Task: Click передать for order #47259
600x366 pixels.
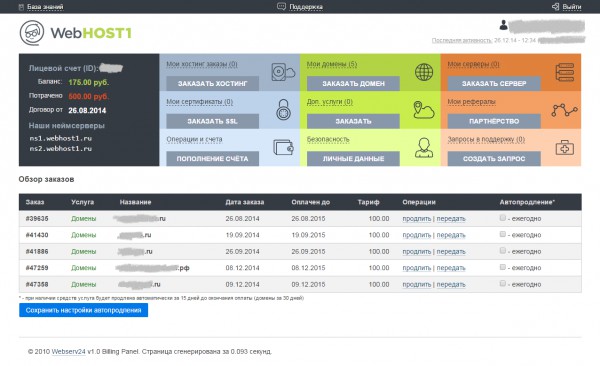Action: (451, 268)
